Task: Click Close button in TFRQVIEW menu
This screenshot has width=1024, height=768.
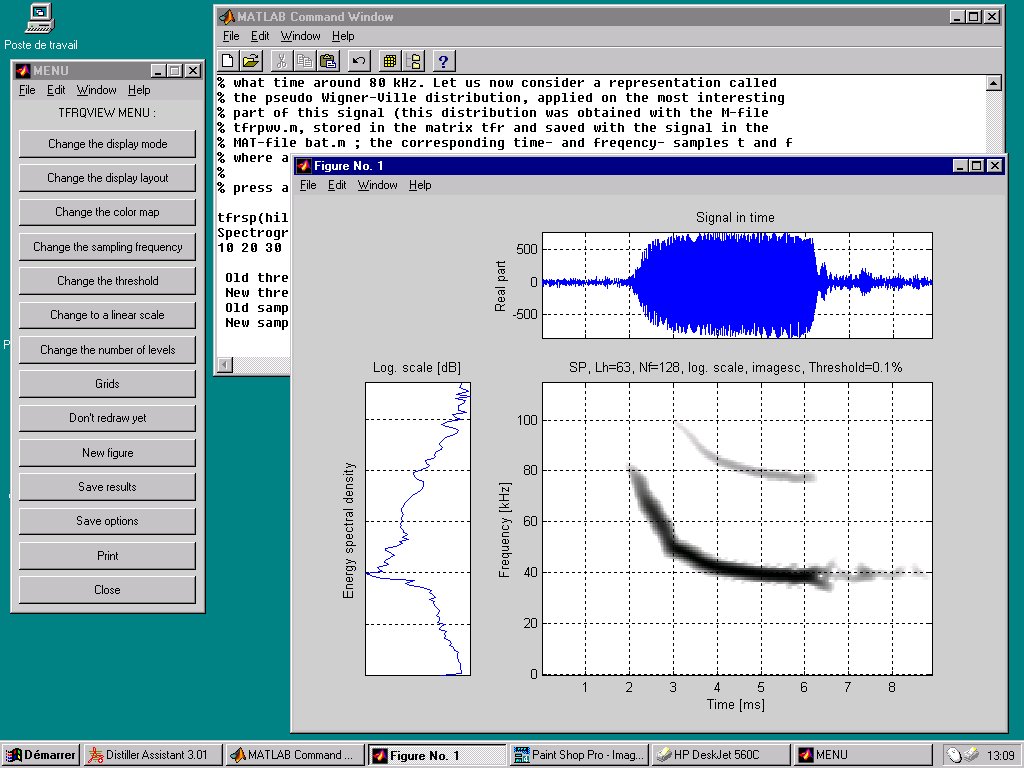Action: pos(107,590)
